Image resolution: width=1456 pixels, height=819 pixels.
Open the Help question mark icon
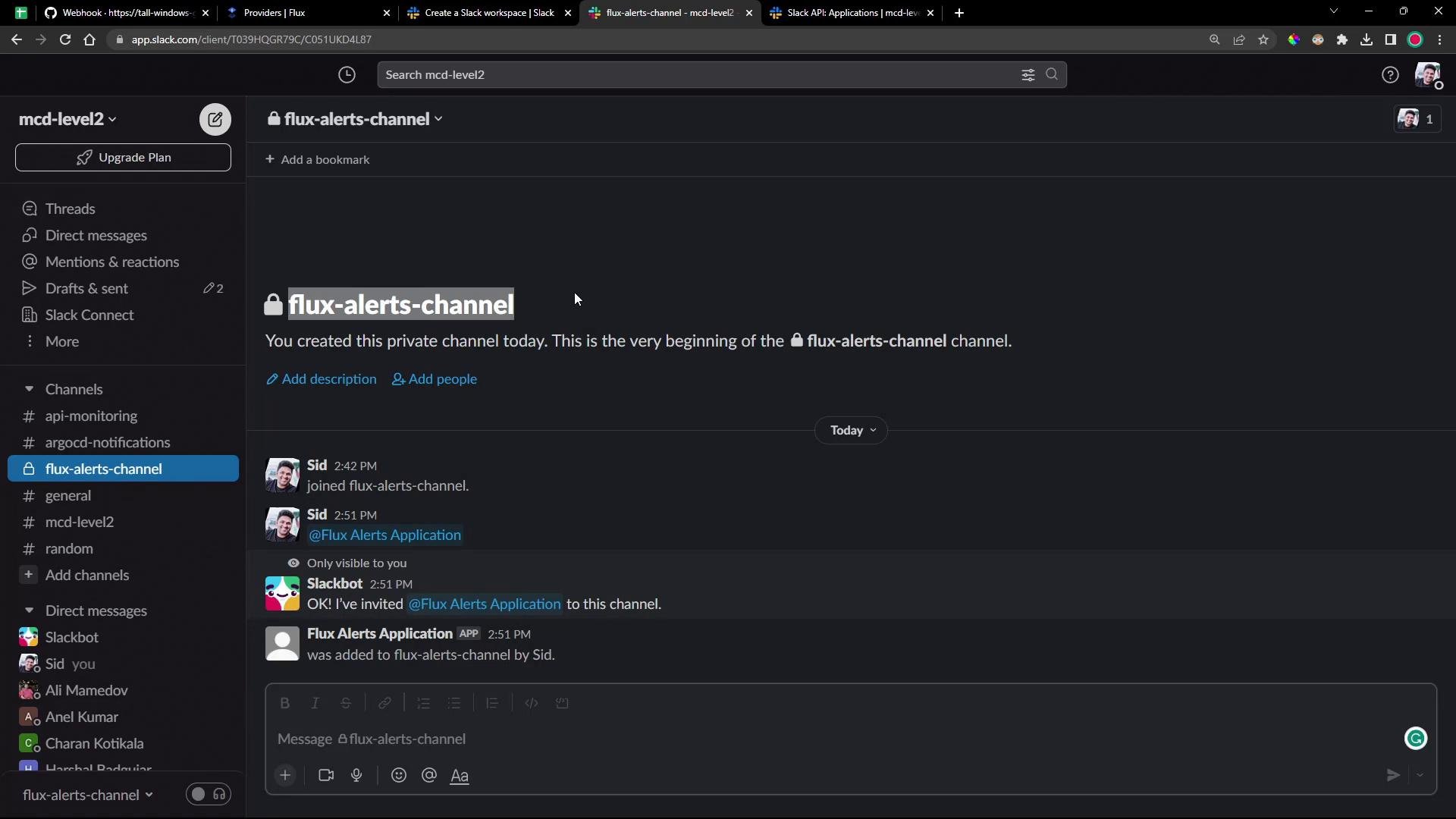(x=1390, y=74)
